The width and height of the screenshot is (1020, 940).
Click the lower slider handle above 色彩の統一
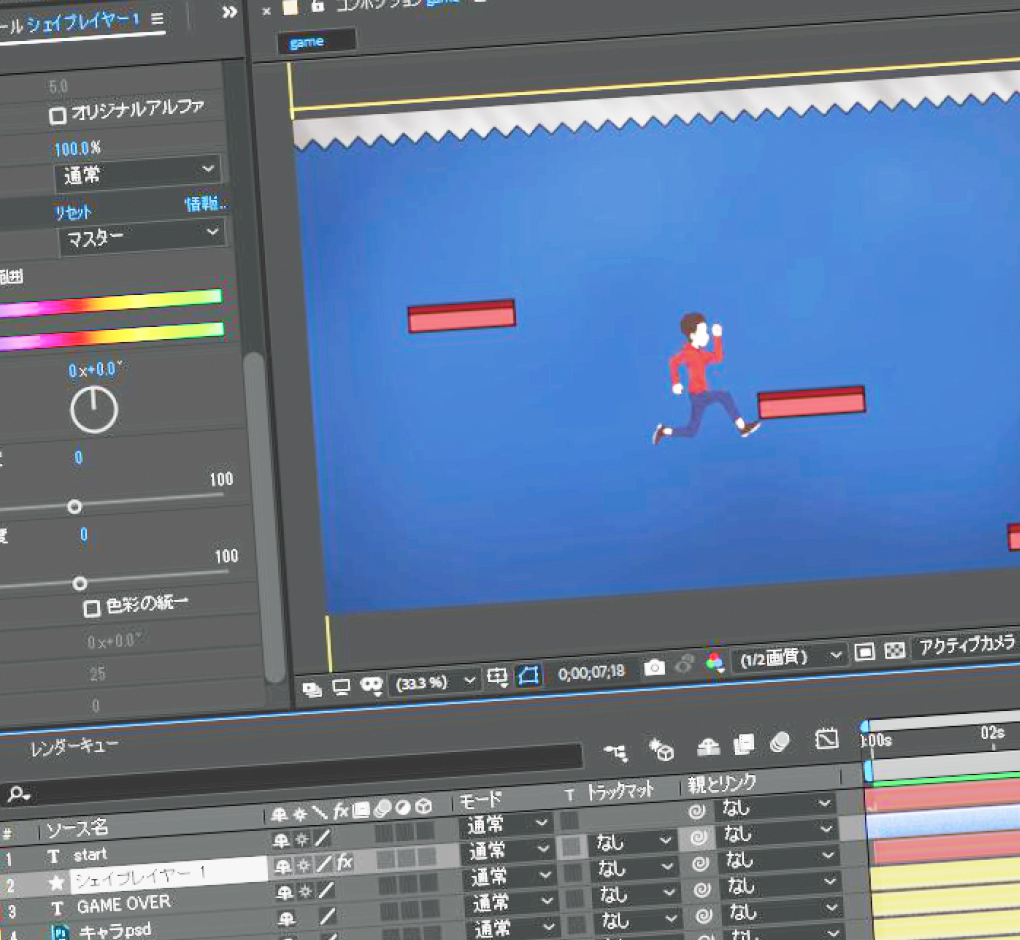coord(80,584)
